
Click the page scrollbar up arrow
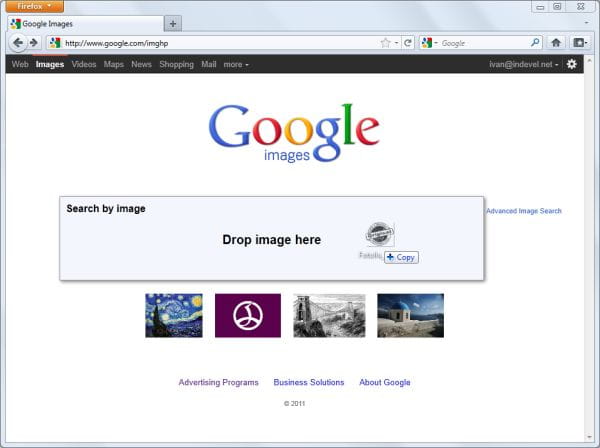(589, 60)
